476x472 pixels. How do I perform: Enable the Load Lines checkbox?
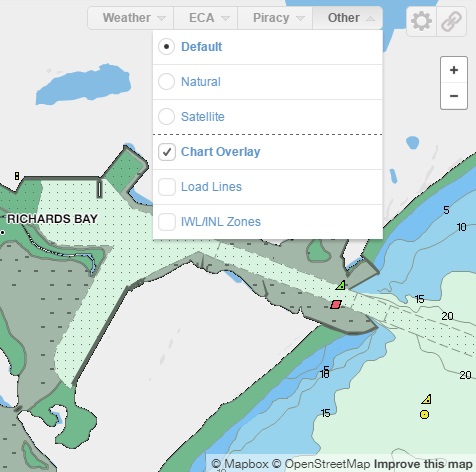coord(167,187)
